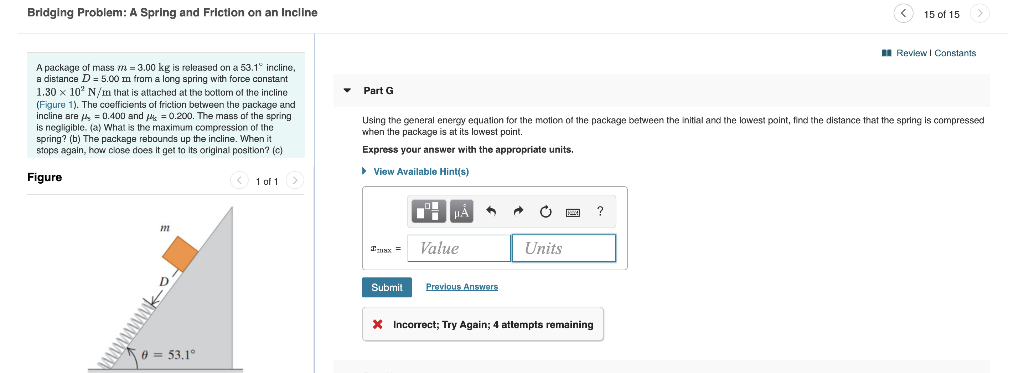Collapse the Part G section triangle
1024x373 pixels.
coord(347,90)
